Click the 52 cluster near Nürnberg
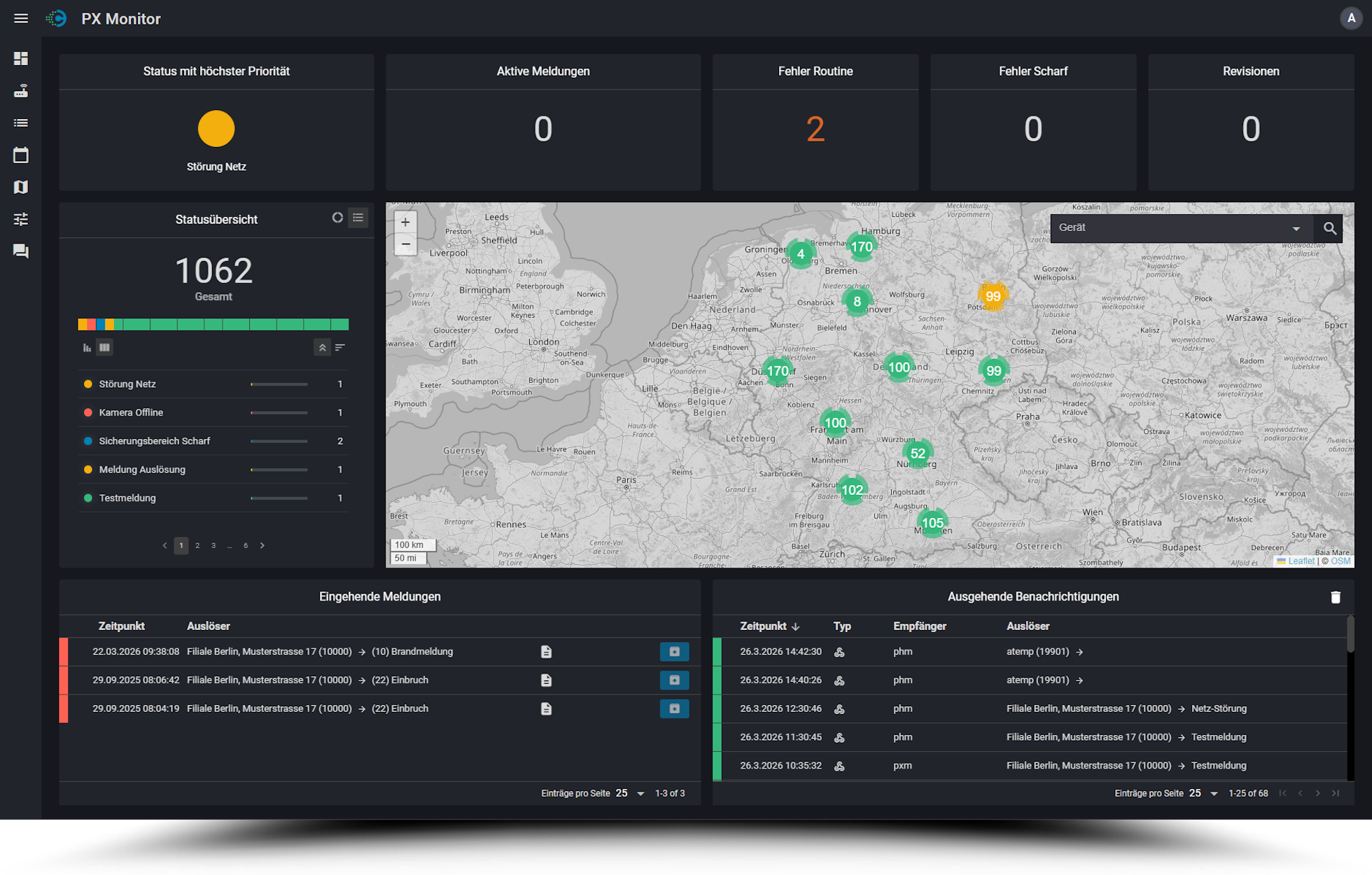The image size is (1372, 875). [918, 453]
